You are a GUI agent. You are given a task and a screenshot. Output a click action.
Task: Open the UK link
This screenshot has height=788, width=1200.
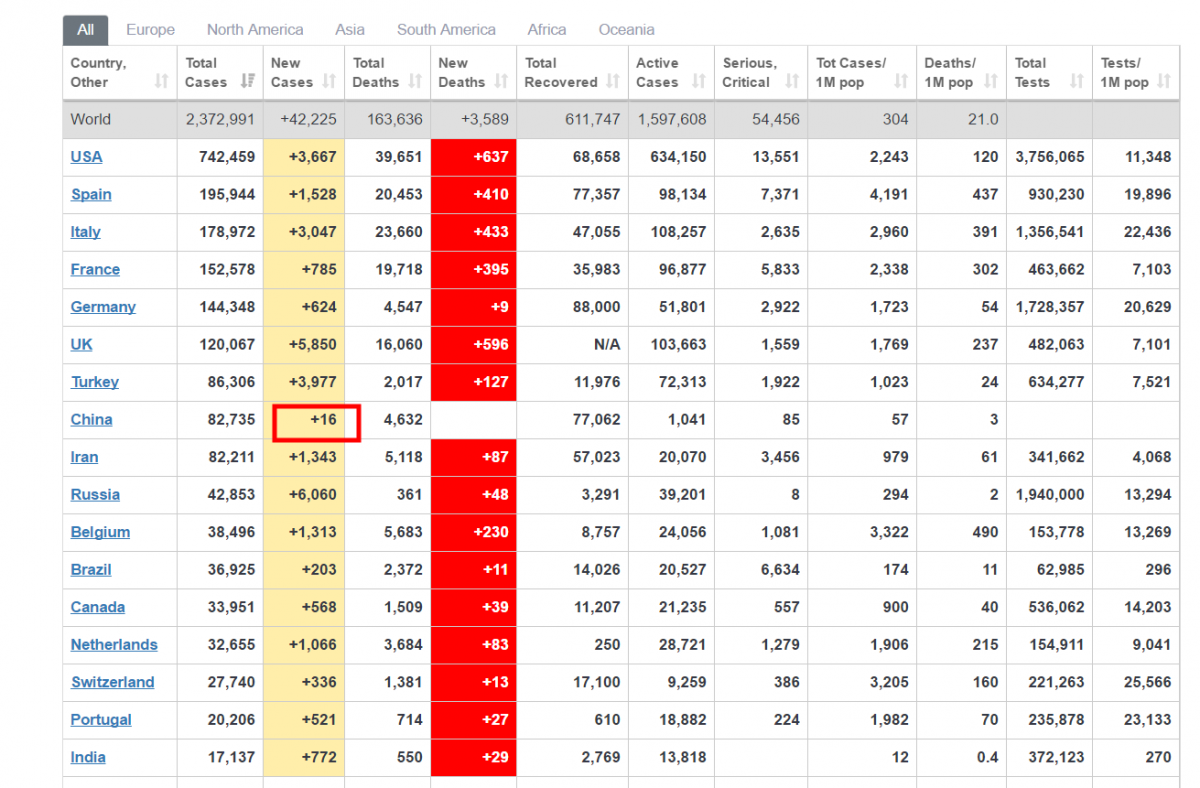coord(81,345)
